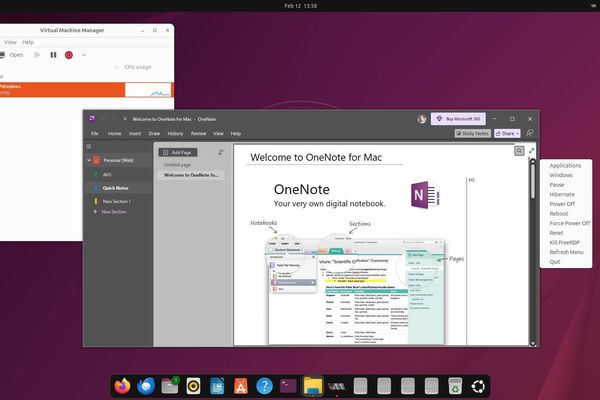Choose Windows in the tray menu
The height and width of the screenshot is (400, 600).
click(561, 175)
